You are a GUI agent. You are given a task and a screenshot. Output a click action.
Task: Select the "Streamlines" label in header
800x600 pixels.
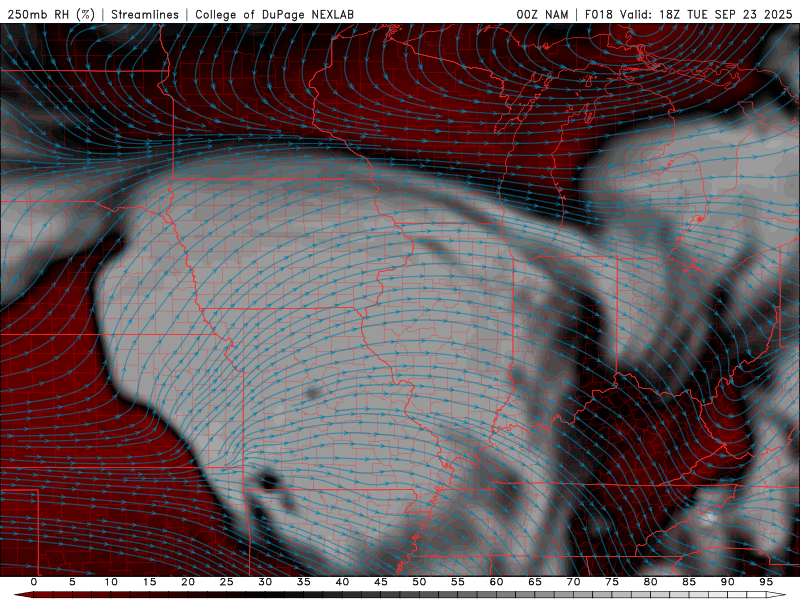(x=145, y=14)
